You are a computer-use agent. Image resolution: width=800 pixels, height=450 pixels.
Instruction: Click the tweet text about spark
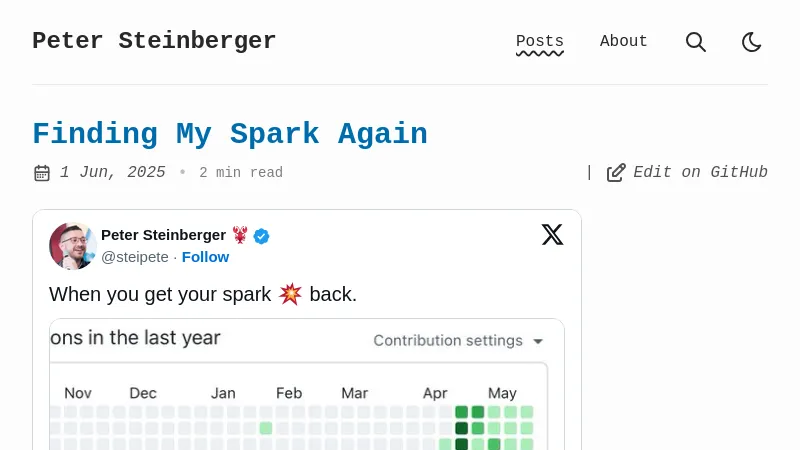pos(160,294)
